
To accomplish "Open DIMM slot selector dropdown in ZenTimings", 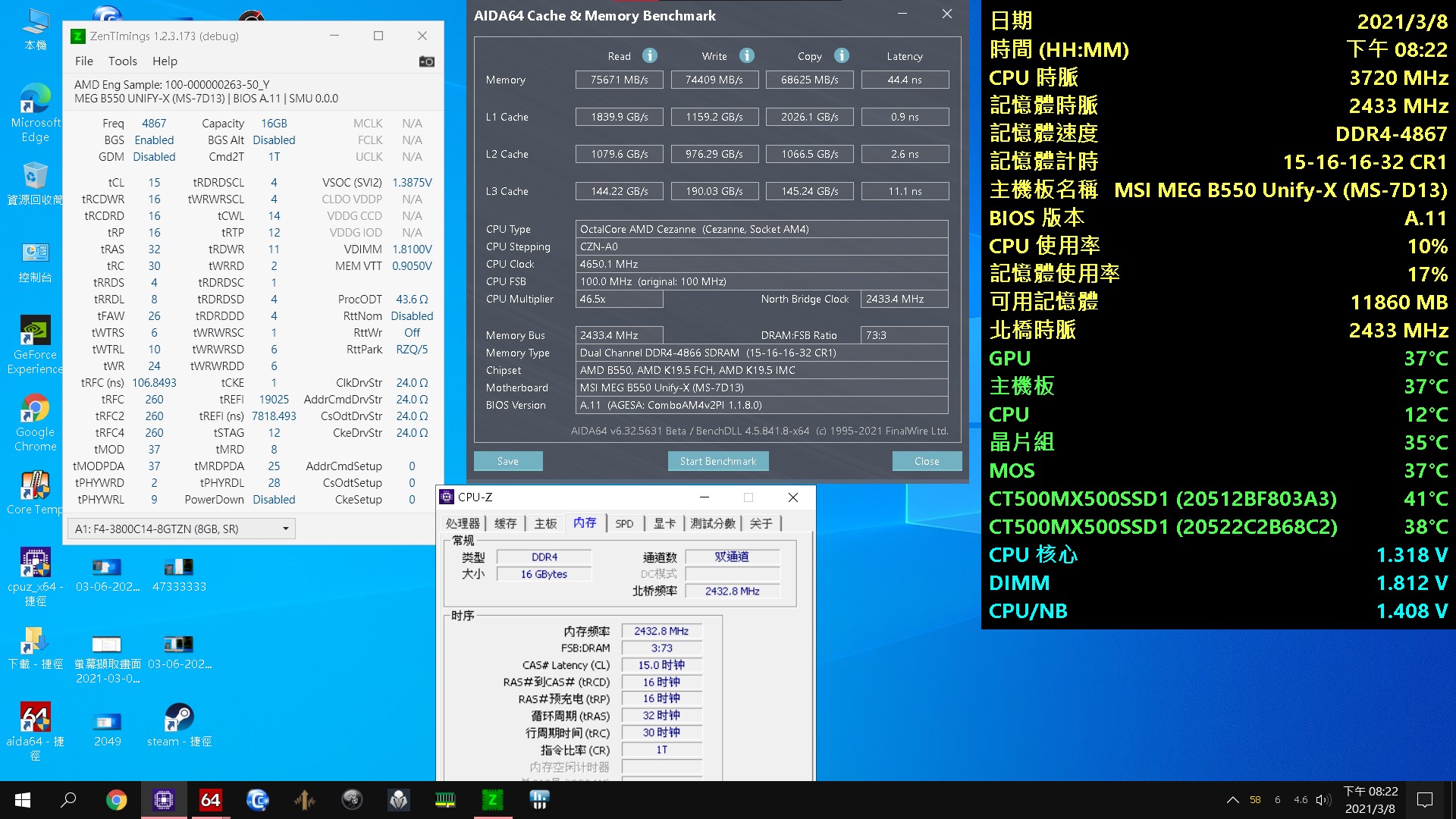I will pyautogui.click(x=181, y=529).
